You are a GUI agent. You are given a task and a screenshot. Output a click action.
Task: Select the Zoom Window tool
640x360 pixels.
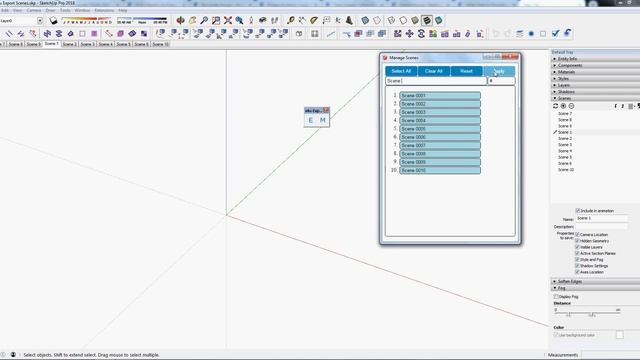(216, 20)
